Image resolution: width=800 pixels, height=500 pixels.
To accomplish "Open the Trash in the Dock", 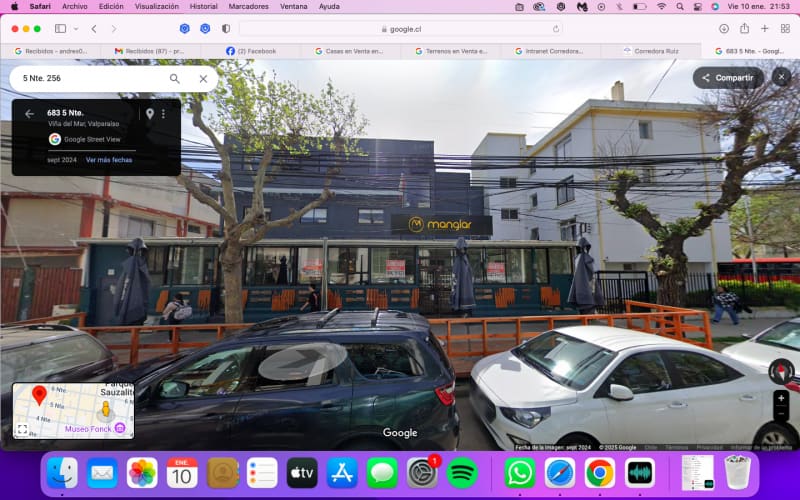I will point(737,472).
